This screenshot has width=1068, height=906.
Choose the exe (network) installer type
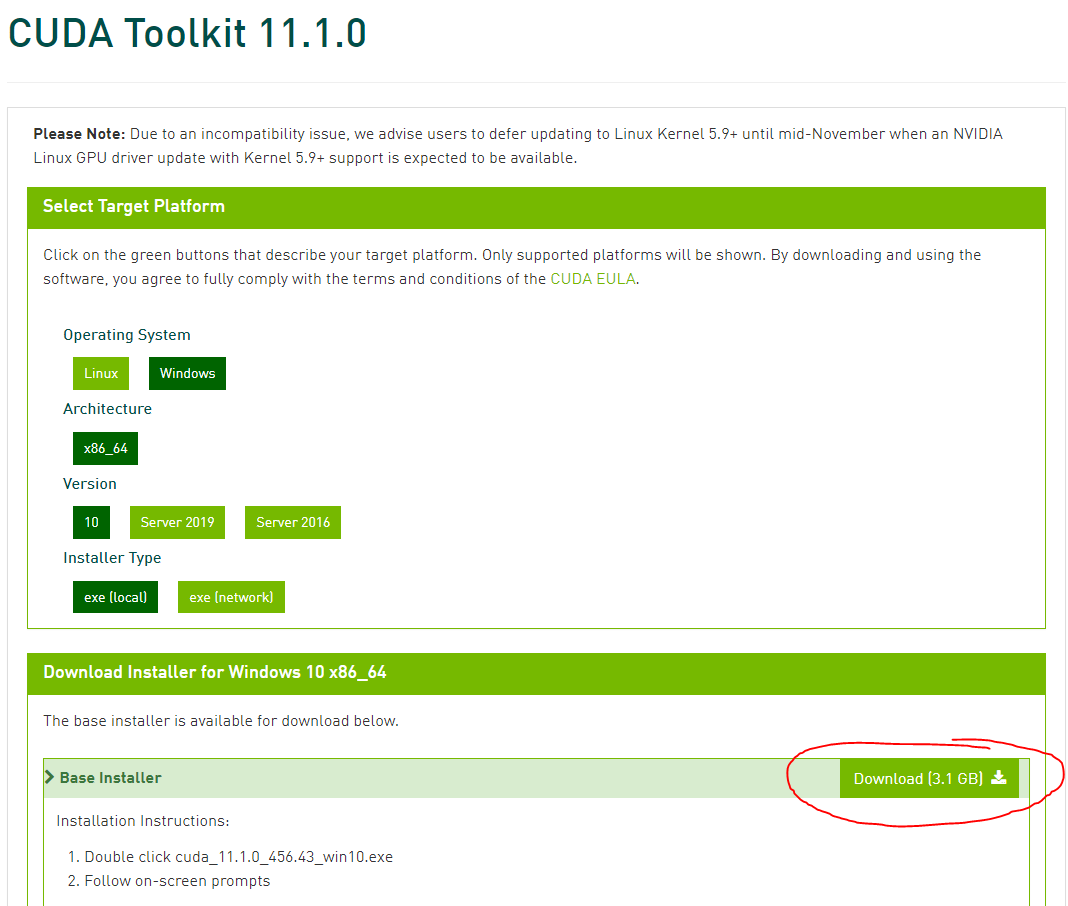point(232,597)
